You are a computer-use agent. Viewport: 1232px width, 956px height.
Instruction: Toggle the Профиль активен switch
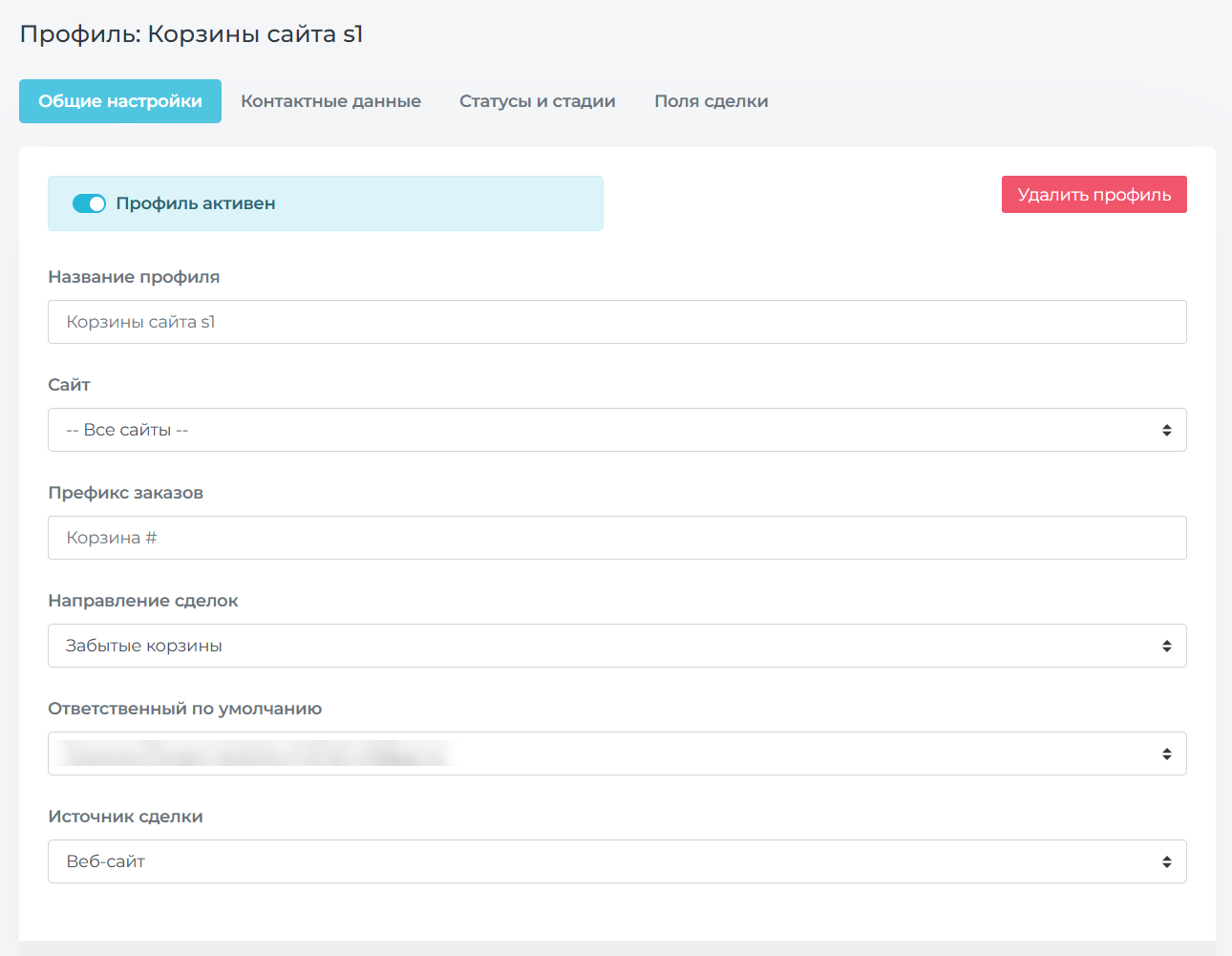[x=89, y=203]
